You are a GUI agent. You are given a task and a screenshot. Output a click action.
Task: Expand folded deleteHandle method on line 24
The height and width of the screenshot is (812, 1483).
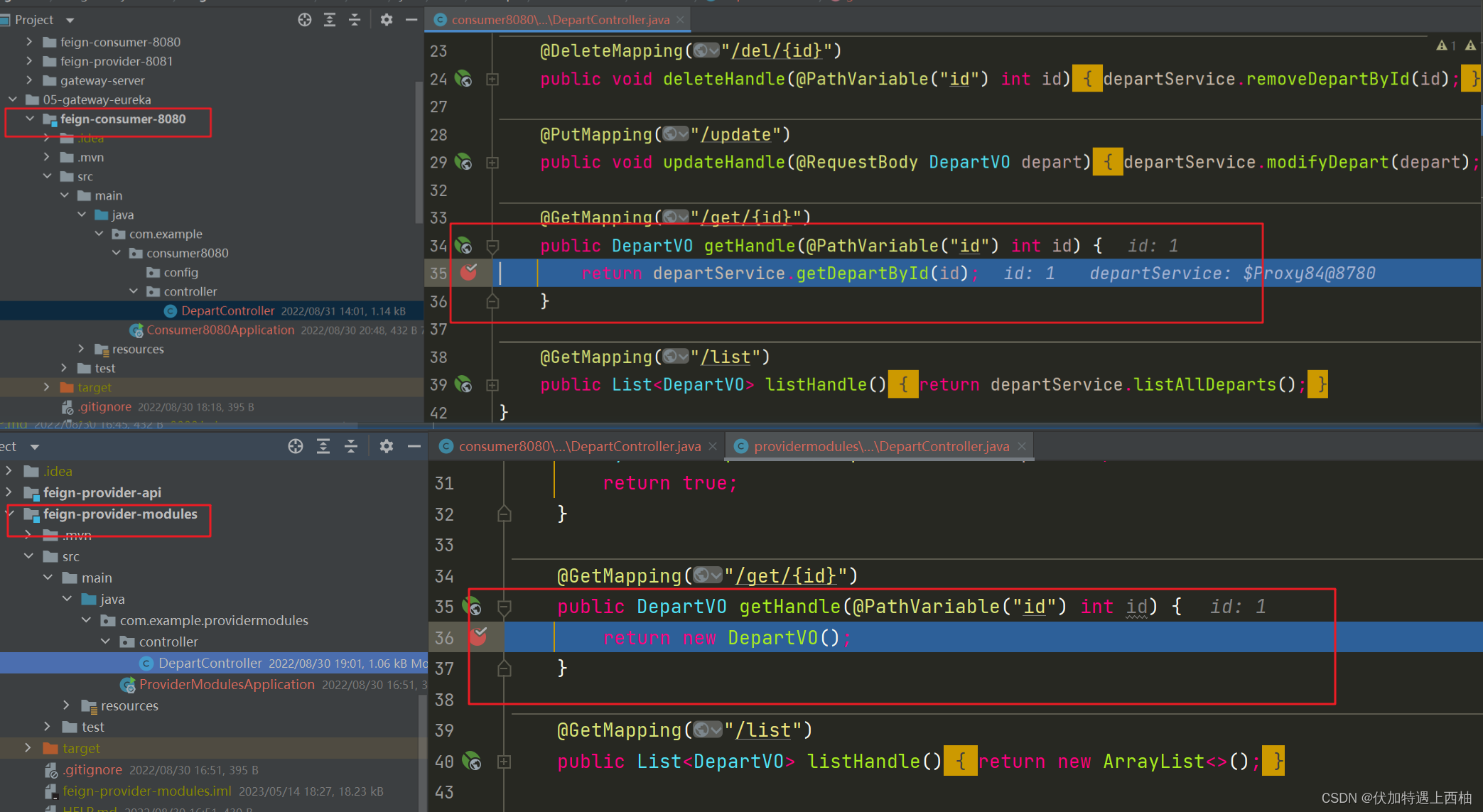point(492,80)
